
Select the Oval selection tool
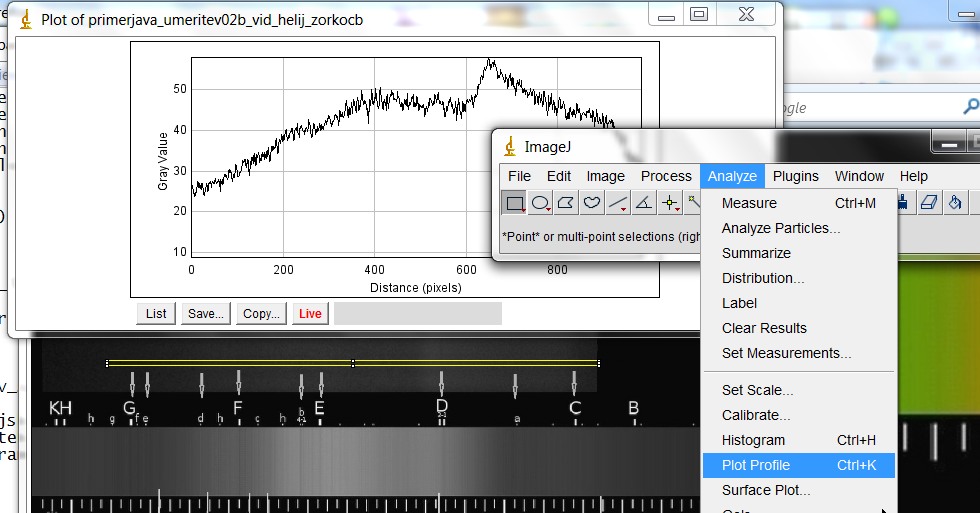(x=541, y=203)
